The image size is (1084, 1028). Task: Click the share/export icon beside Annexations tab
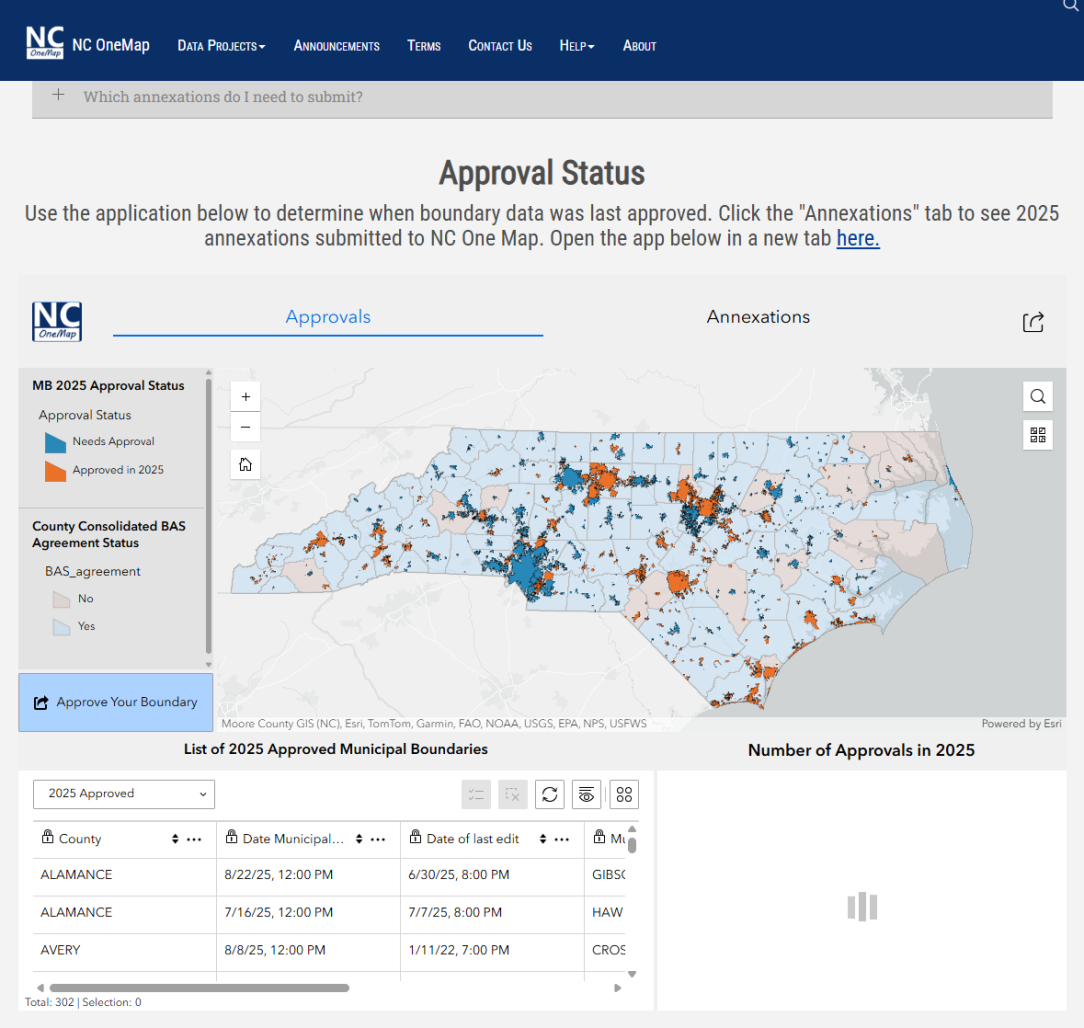click(x=1032, y=322)
